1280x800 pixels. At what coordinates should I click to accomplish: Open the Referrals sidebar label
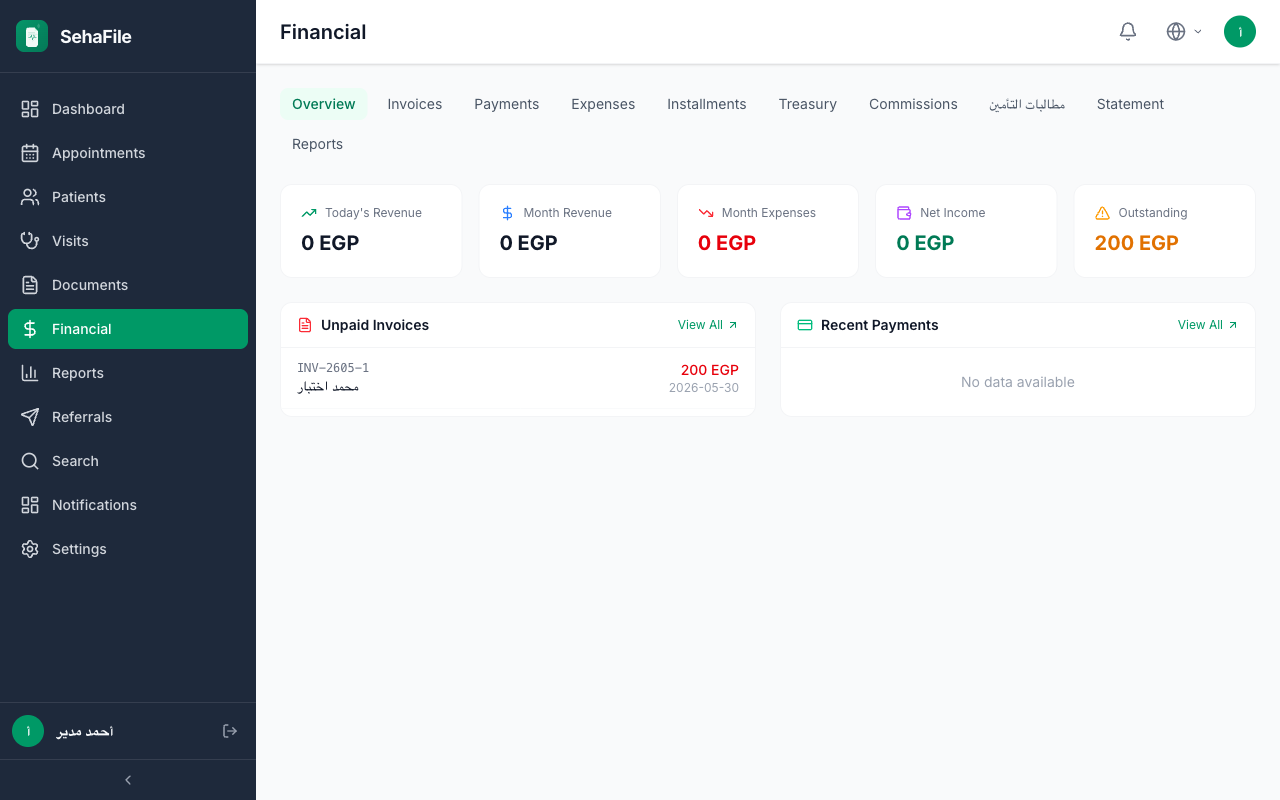click(x=82, y=417)
